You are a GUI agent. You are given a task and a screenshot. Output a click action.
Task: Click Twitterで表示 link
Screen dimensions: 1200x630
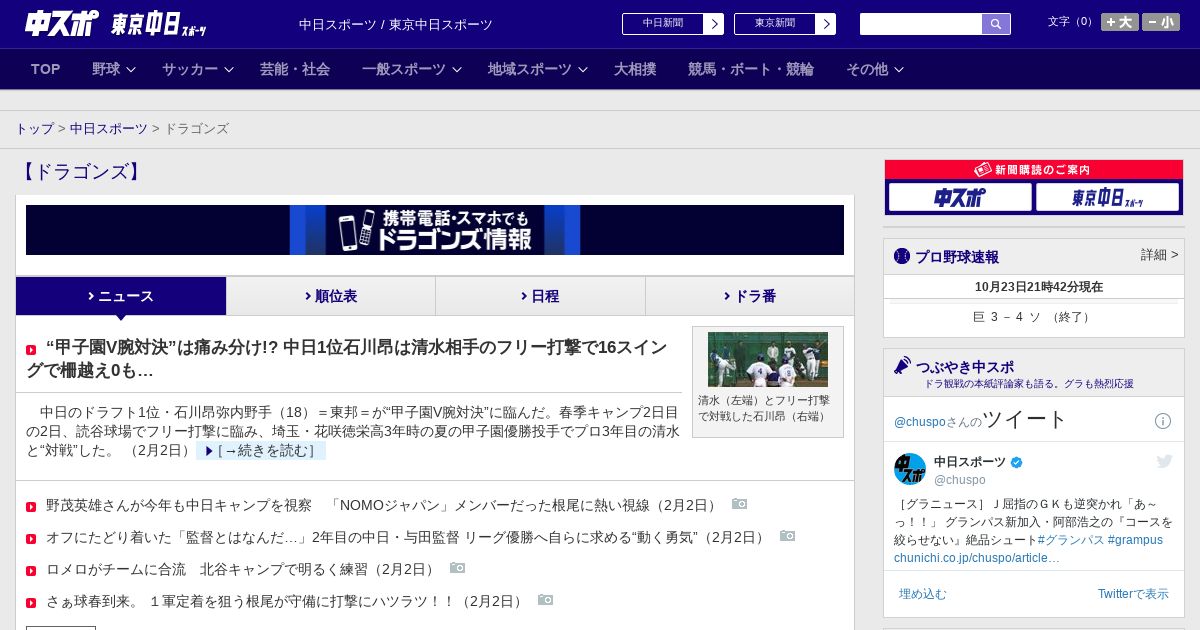pyautogui.click(x=1133, y=594)
